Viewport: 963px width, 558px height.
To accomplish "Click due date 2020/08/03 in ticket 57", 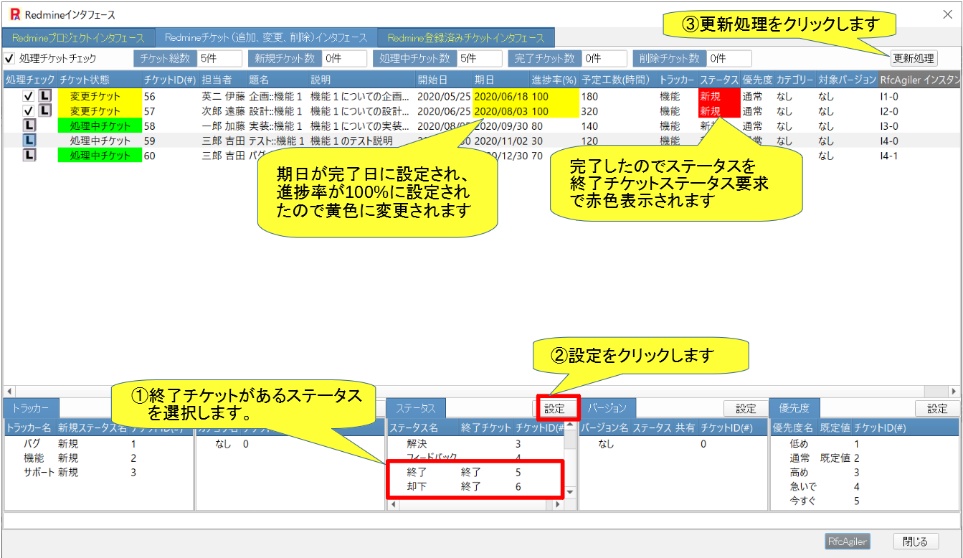I will tap(501, 111).
